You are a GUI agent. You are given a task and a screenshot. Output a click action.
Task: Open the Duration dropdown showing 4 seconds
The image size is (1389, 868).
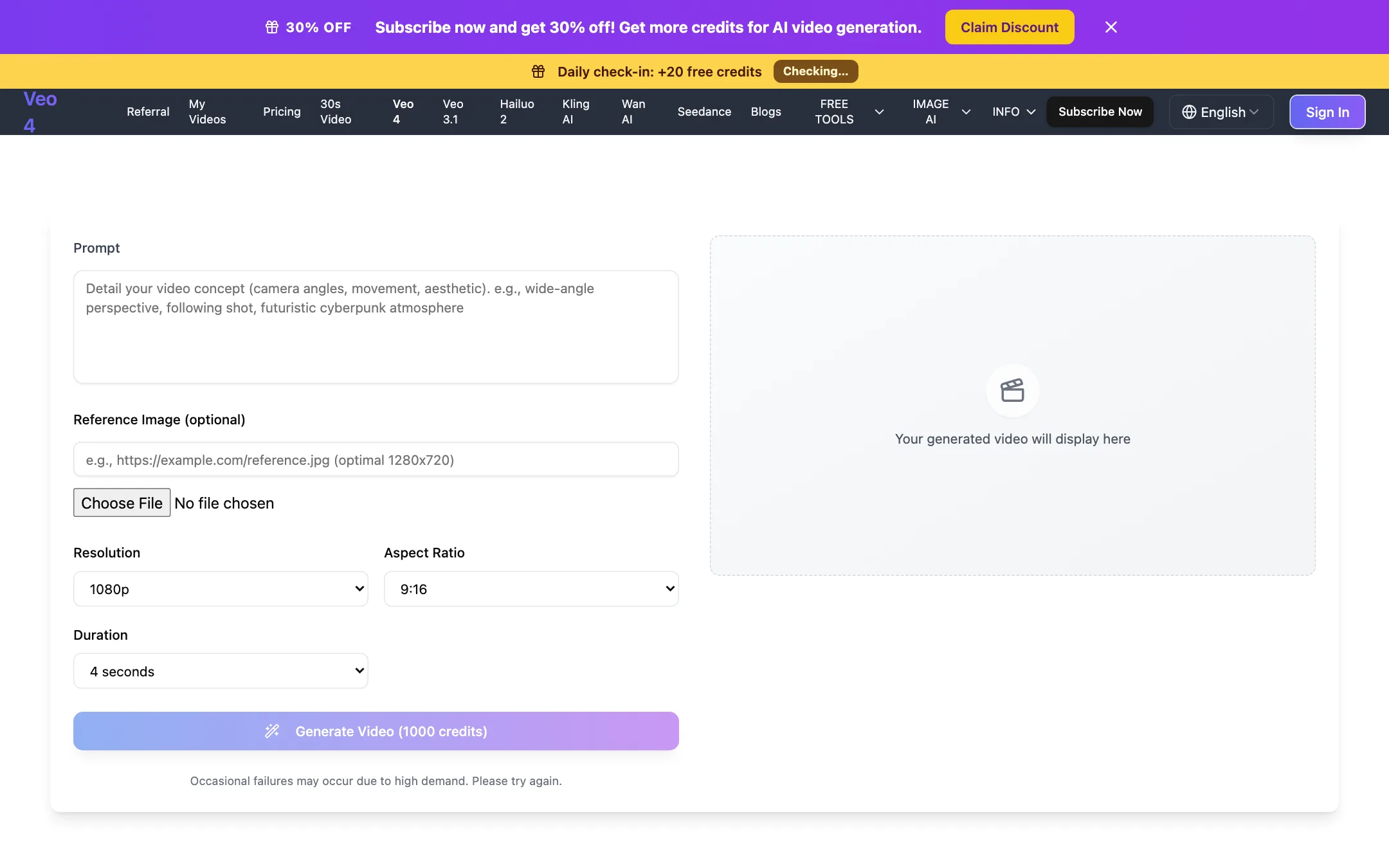tap(221, 671)
